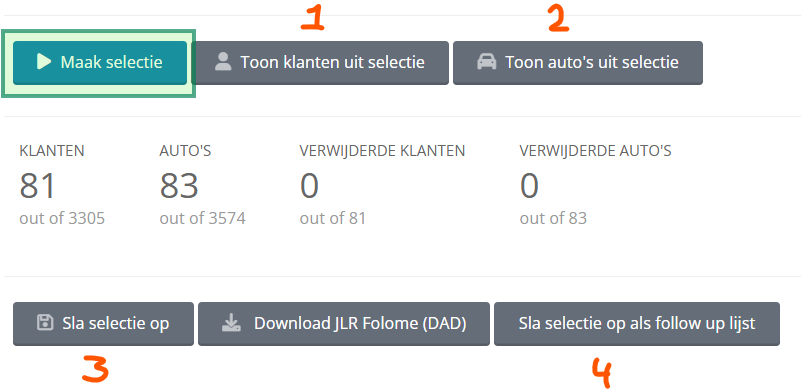This screenshot has height=389, width=801.
Task: Click the KLANTEN heading label
Action: 52,151
